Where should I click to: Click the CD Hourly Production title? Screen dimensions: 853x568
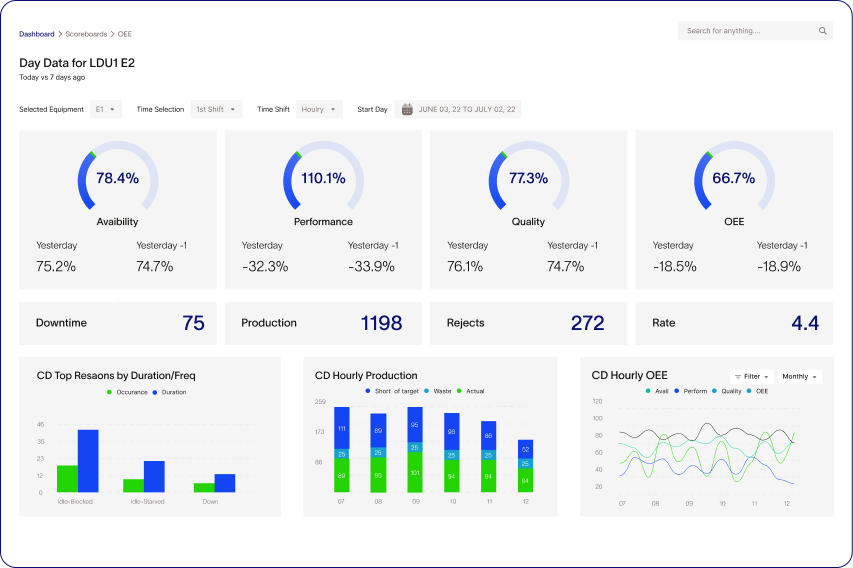click(366, 375)
